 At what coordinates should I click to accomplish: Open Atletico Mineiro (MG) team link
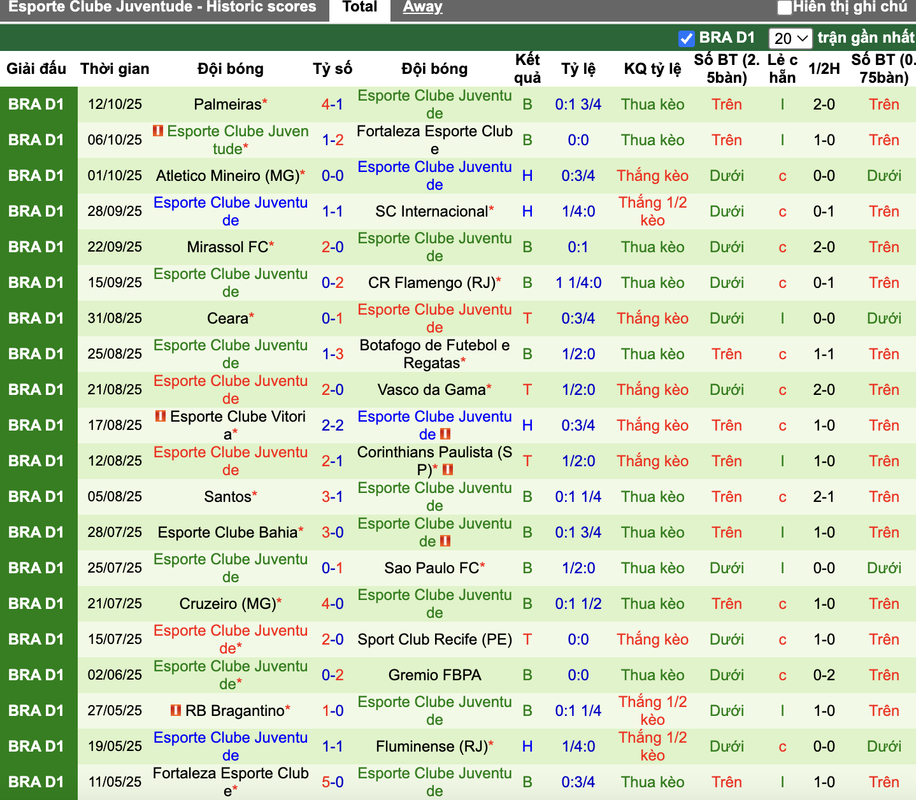pos(227,176)
